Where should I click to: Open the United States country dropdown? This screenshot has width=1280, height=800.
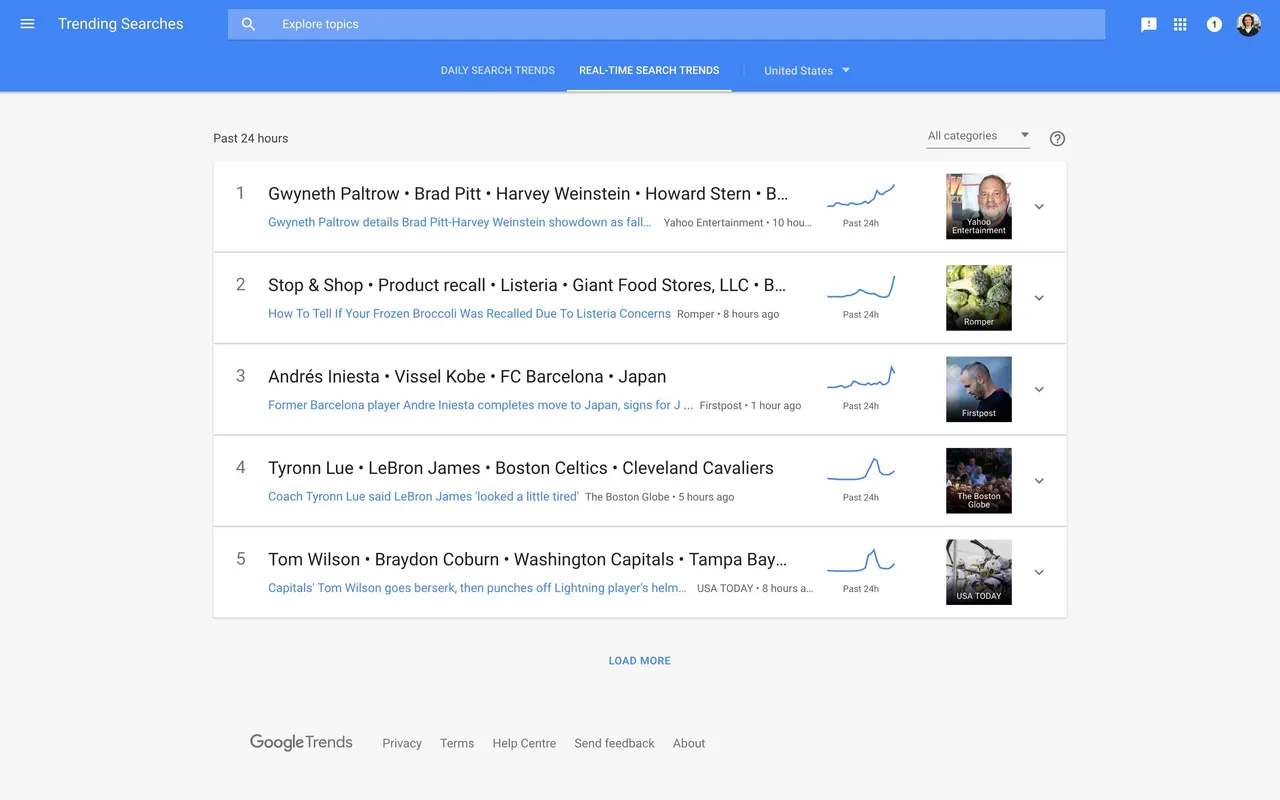[807, 70]
